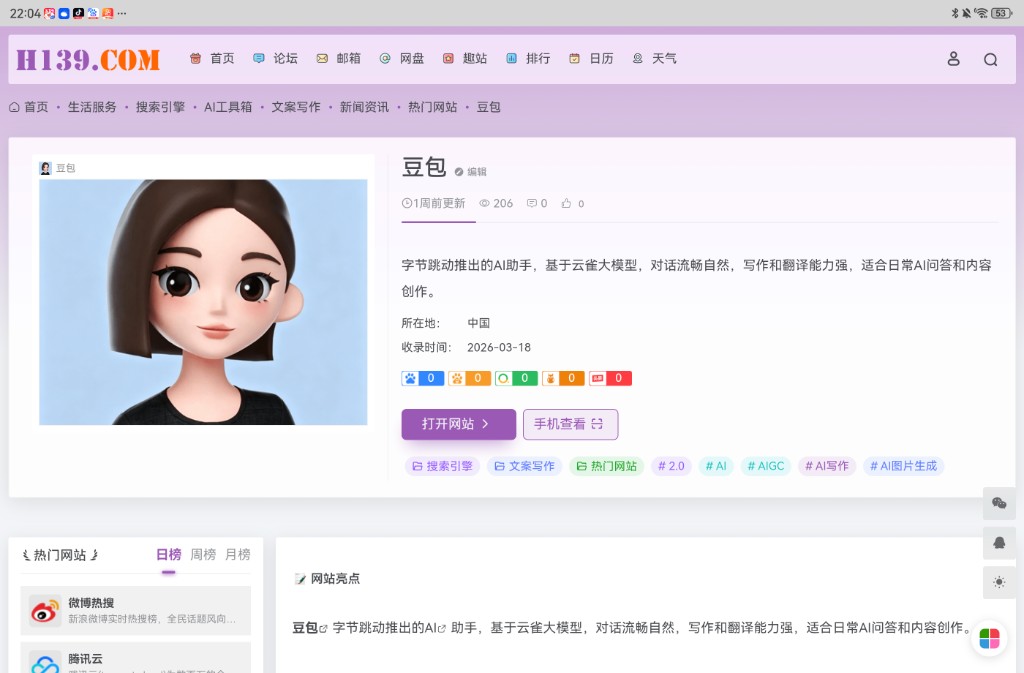Select the # 2.0 tag
This screenshot has height=673, width=1024.
point(671,466)
